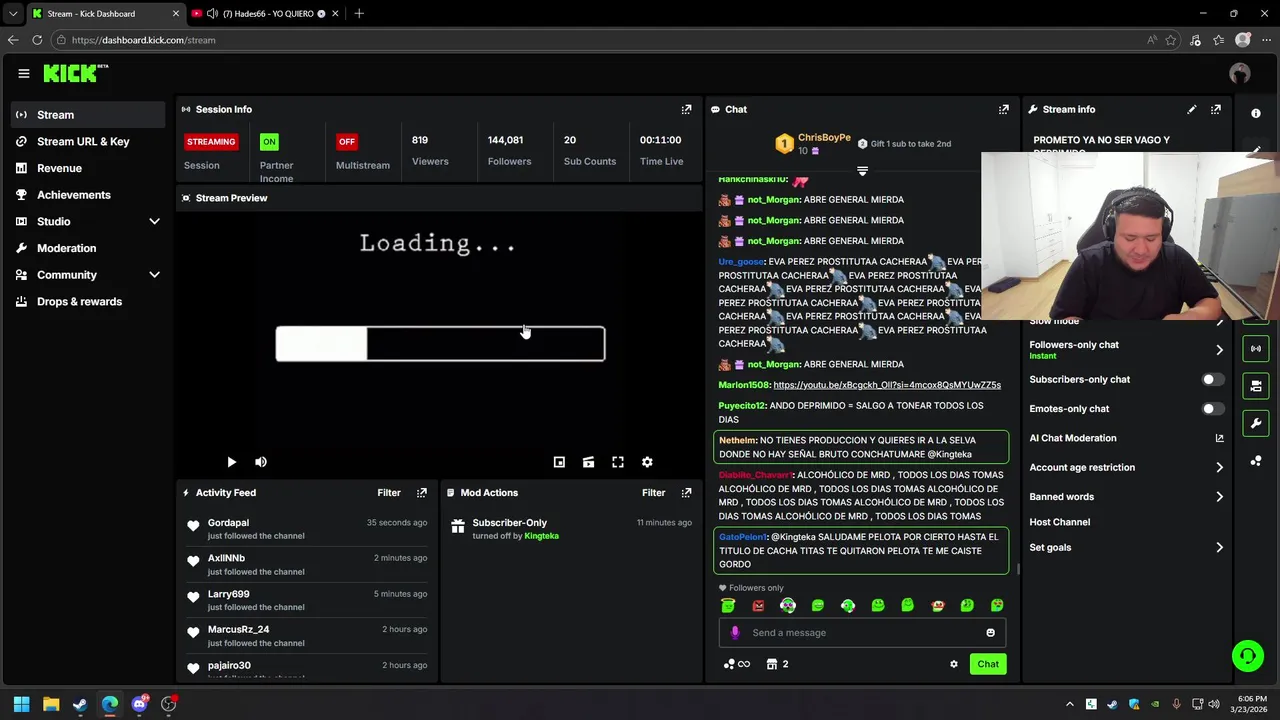Click the profile avatar at top right

point(1240,73)
